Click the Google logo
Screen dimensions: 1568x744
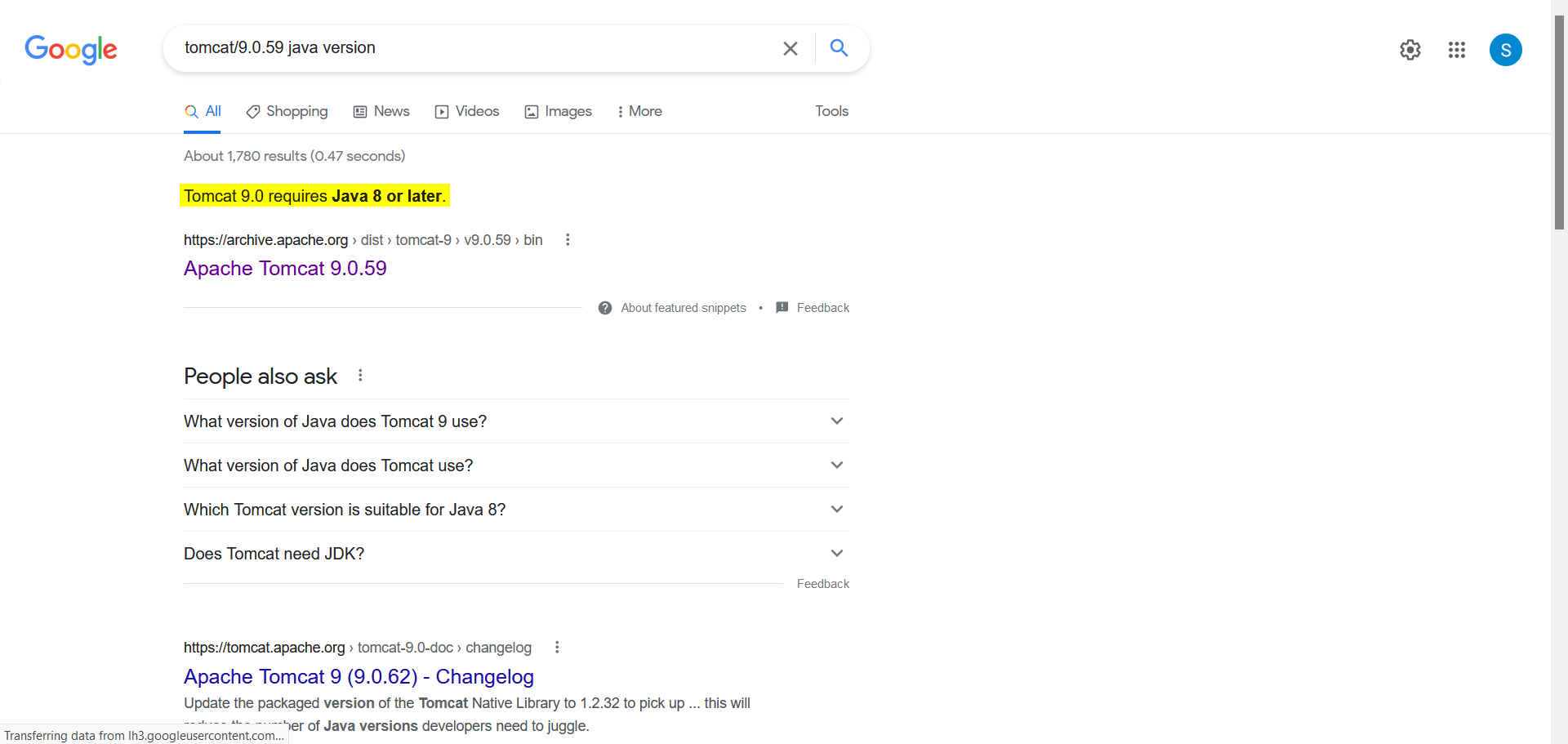coord(71,49)
